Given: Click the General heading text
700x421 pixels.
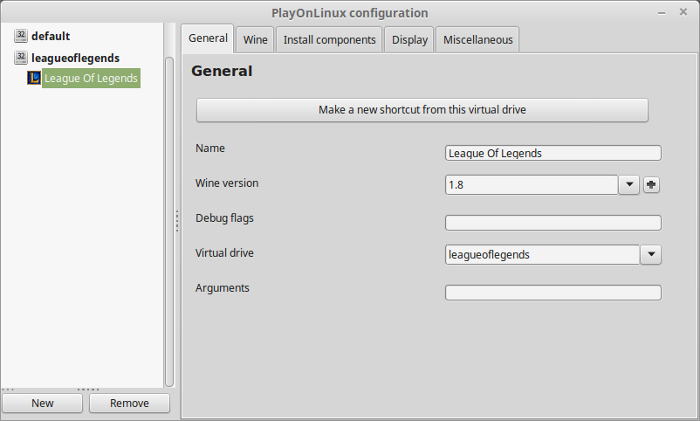Looking at the screenshot, I should (x=221, y=71).
